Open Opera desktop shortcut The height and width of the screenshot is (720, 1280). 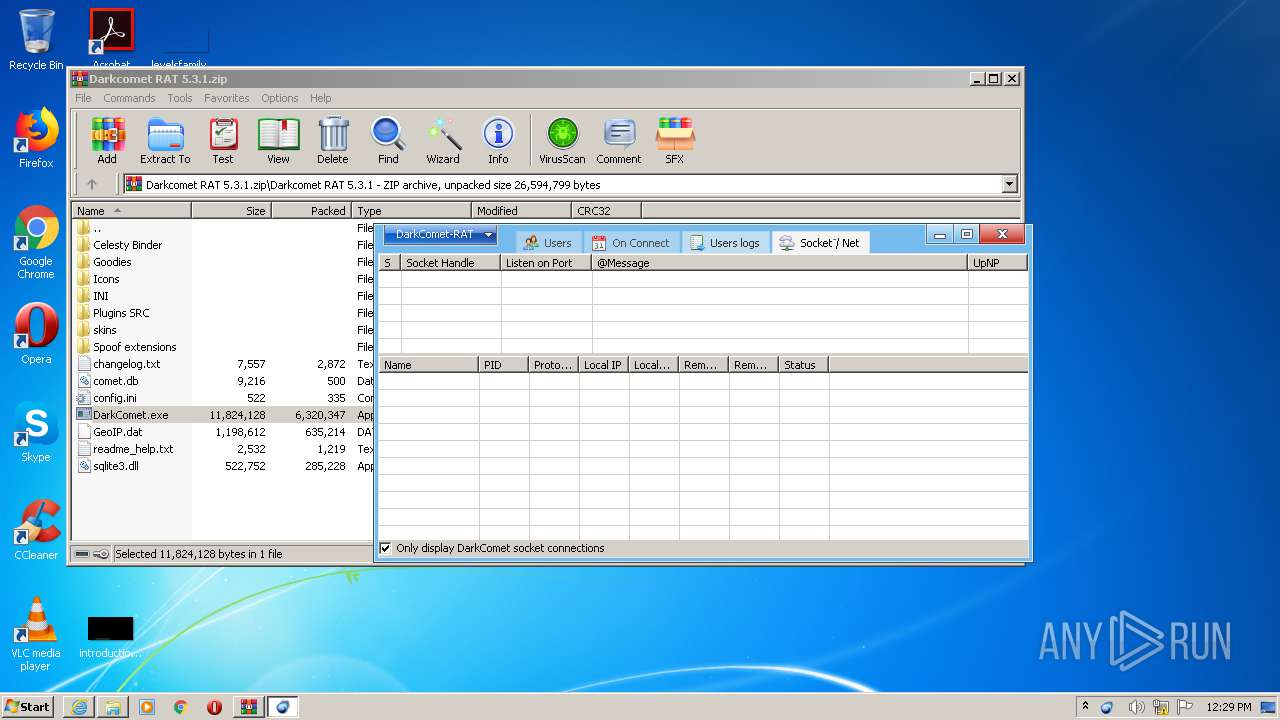36,334
